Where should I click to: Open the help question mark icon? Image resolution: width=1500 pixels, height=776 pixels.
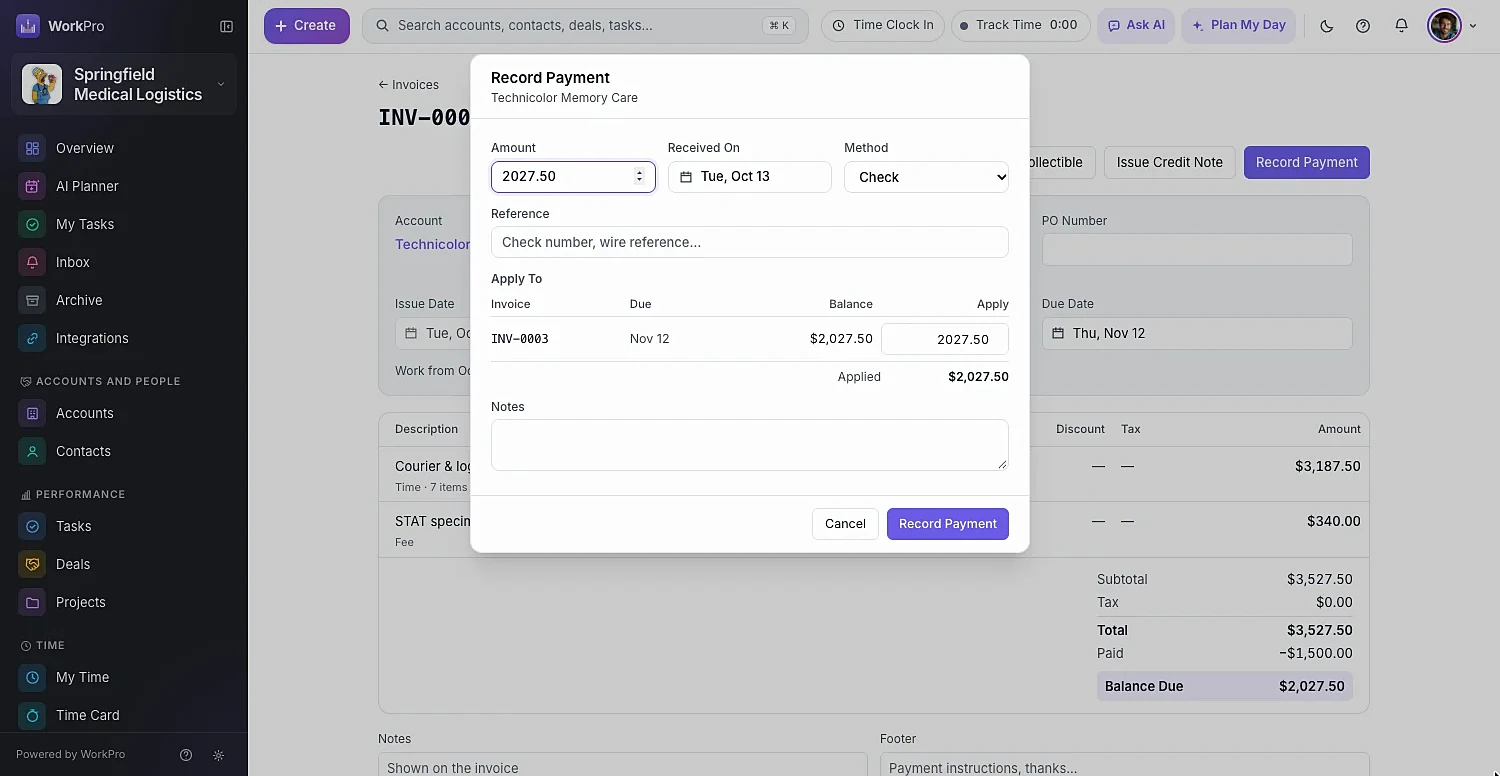click(1363, 26)
